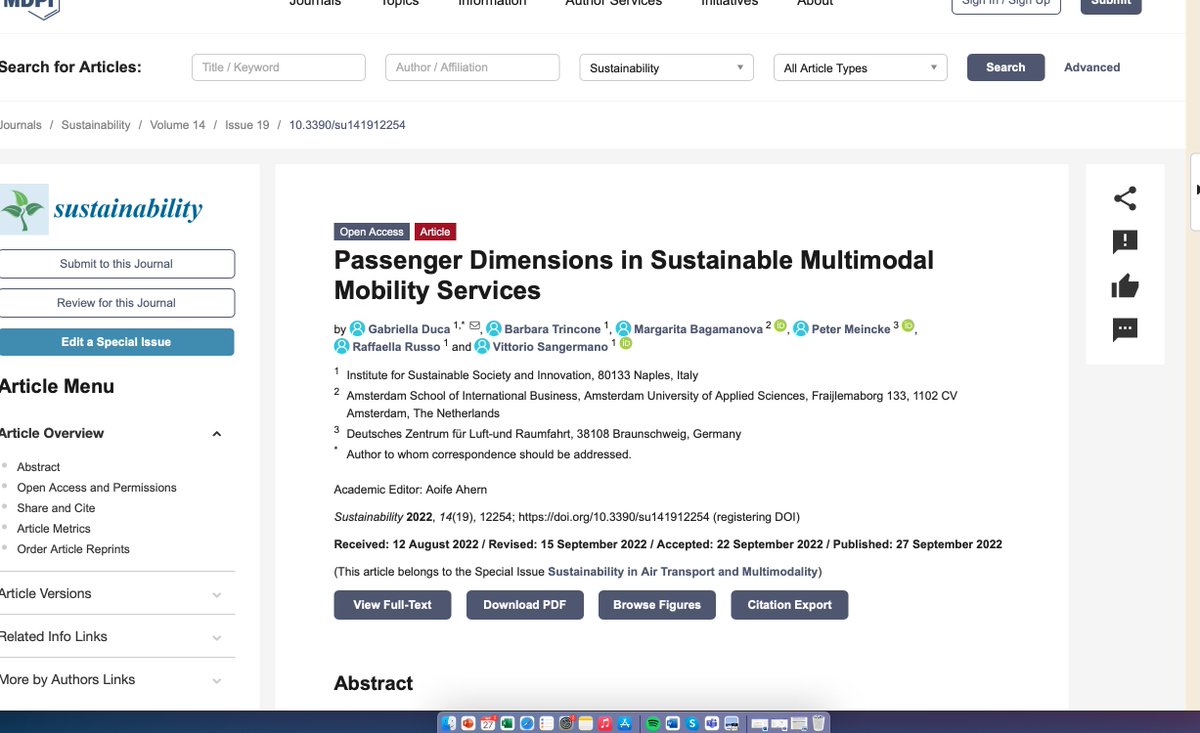This screenshot has height=733, width=1200.
Task: Click Submit to this Journal button
Action: tap(116, 264)
